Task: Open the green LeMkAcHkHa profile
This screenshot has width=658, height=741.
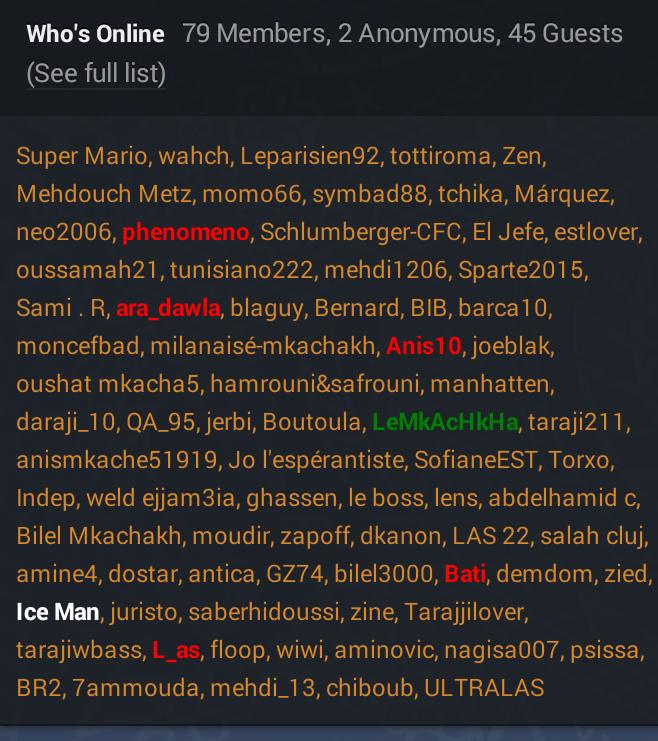Action: pos(445,422)
